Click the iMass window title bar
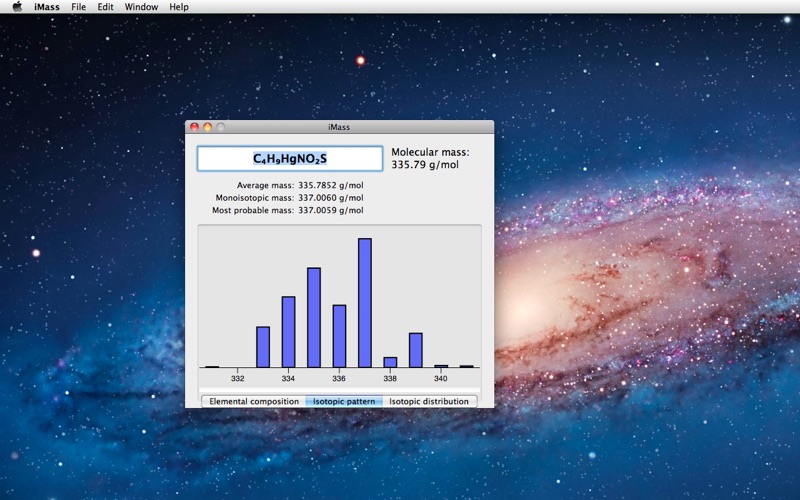Viewport: 800px width, 500px height. 340,127
